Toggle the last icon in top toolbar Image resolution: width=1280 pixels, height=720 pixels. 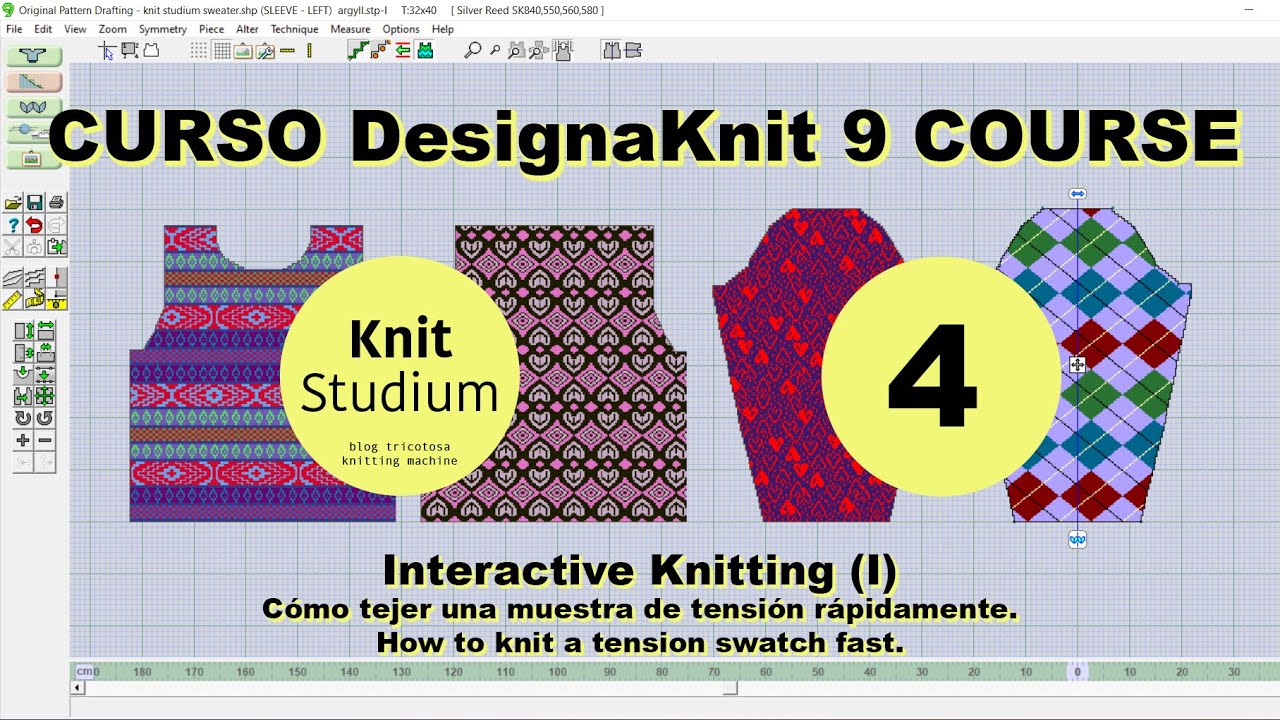pyautogui.click(x=632, y=50)
